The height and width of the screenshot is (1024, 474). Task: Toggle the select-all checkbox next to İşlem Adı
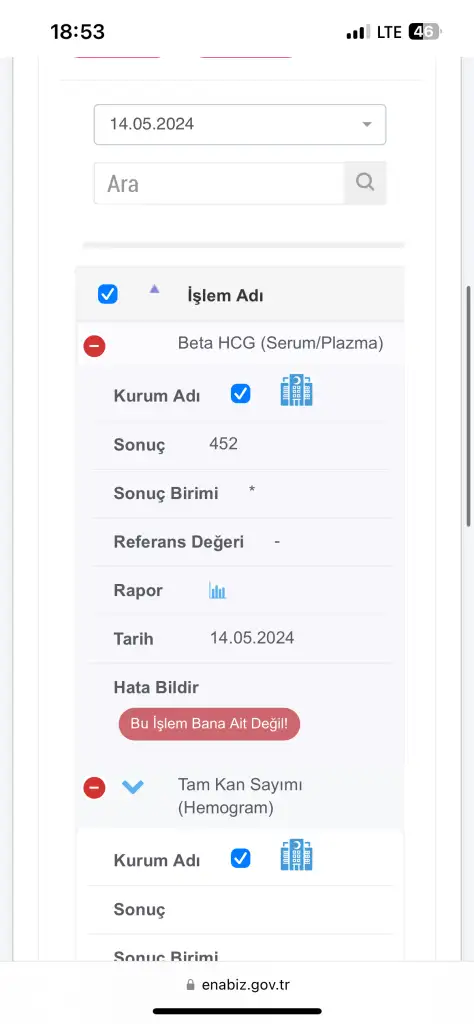pyautogui.click(x=108, y=295)
